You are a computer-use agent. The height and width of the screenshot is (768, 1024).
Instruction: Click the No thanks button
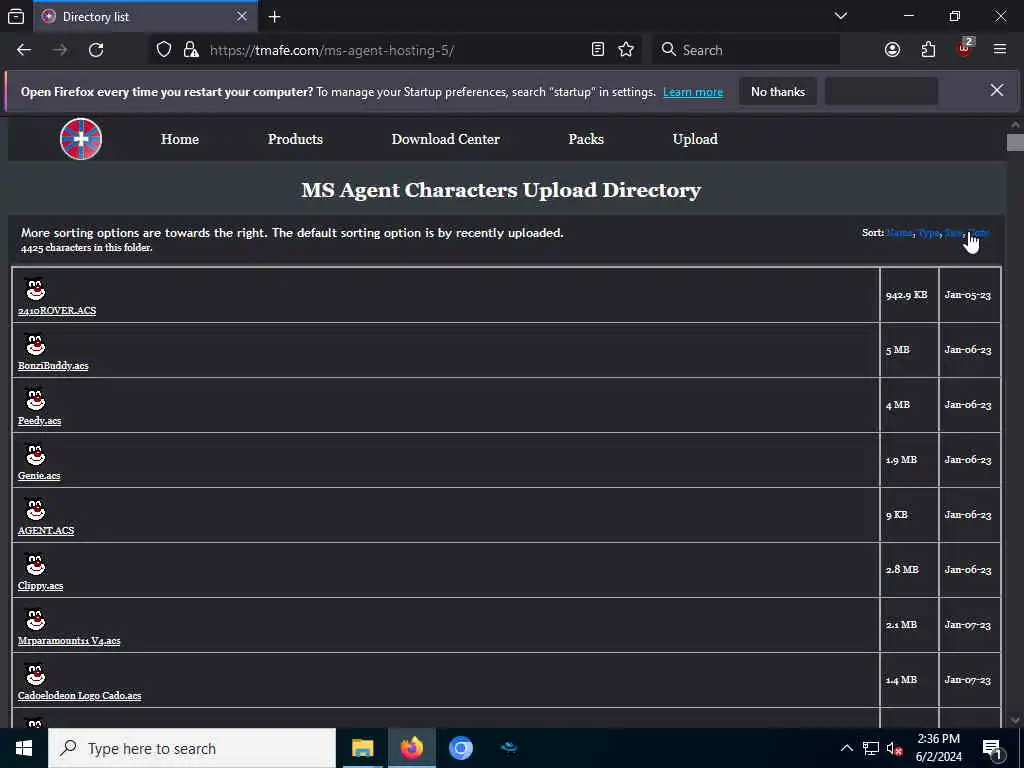778,91
